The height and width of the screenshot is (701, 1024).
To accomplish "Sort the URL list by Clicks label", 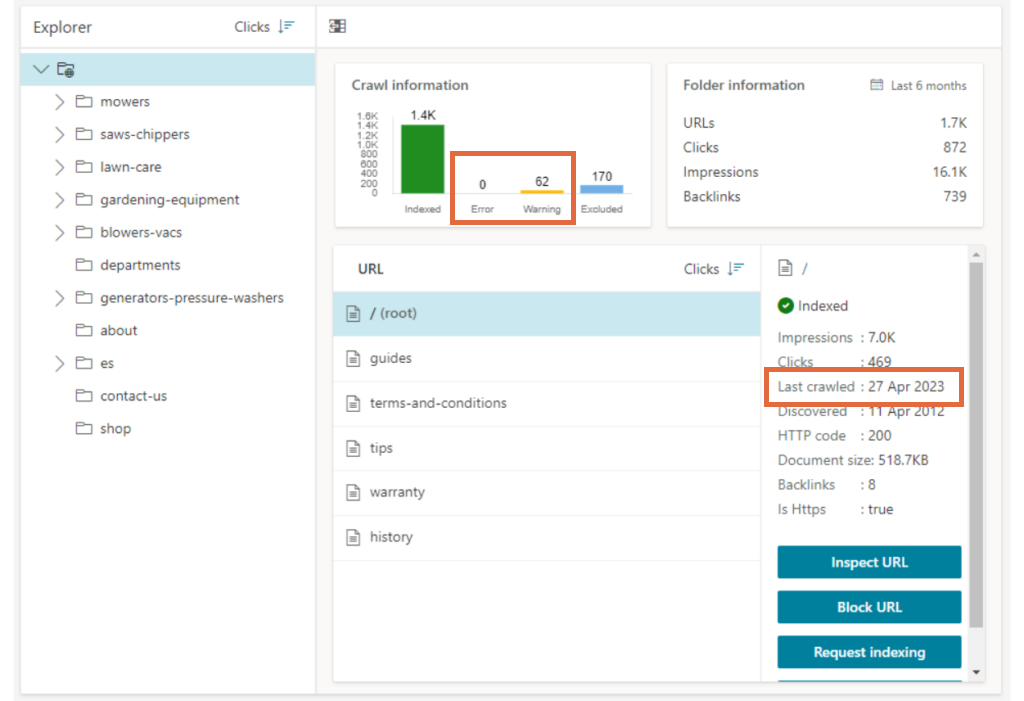I will pyautogui.click(x=701, y=269).
